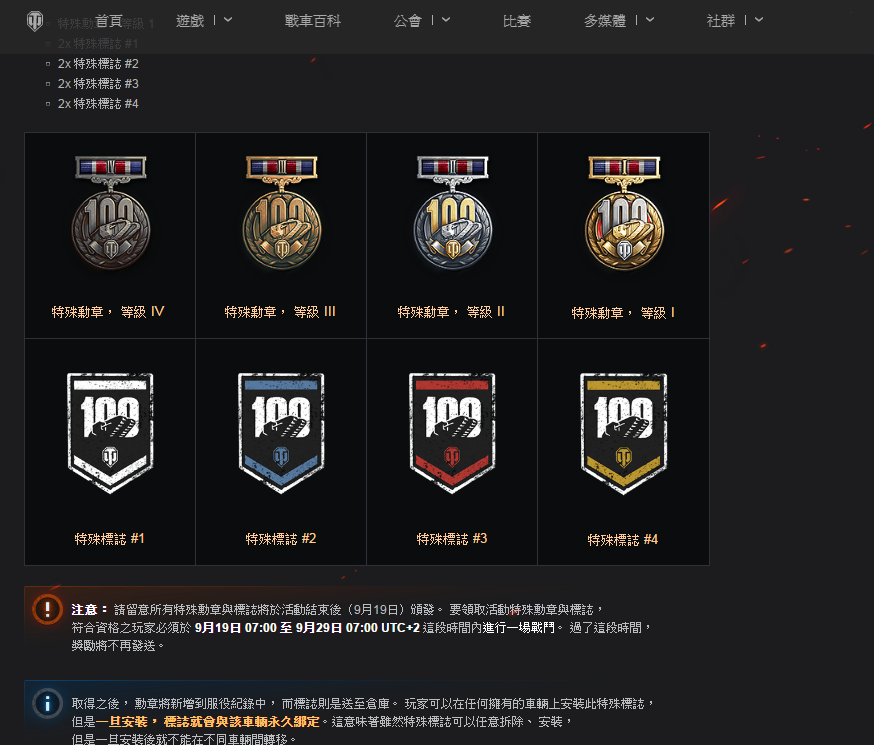Select the Class IV special medal image

point(110,212)
